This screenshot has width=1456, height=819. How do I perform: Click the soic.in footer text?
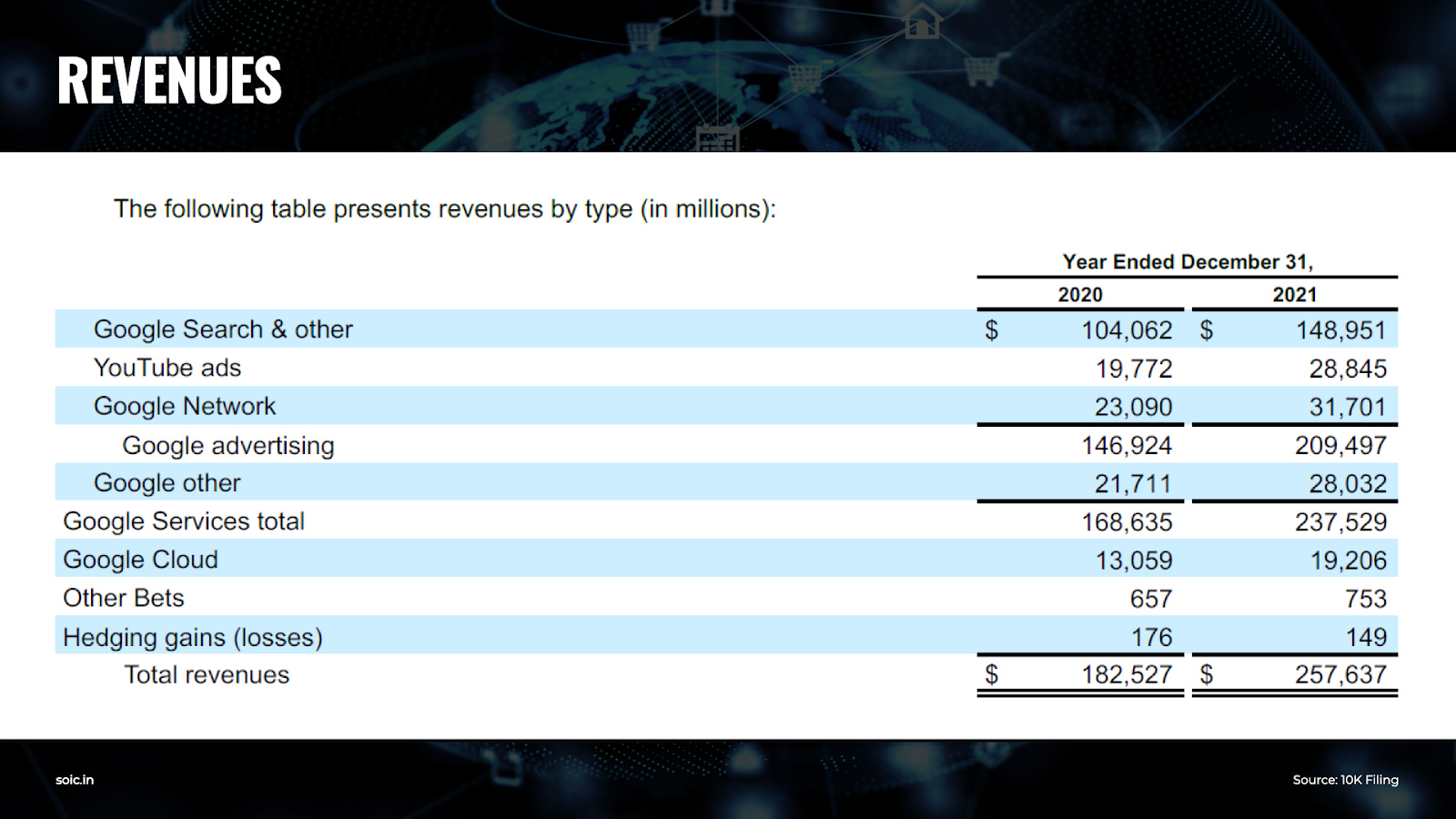click(x=75, y=780)
